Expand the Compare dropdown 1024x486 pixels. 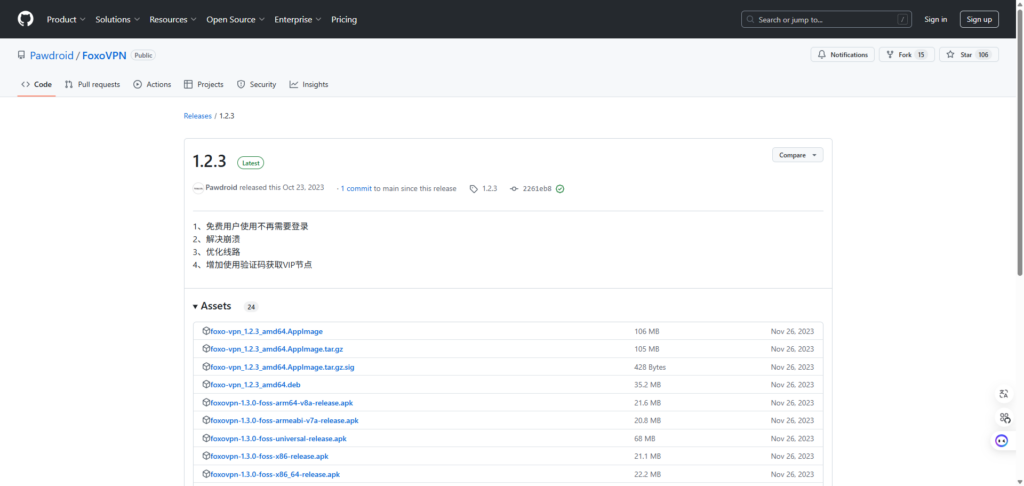[x=797, y=155]
